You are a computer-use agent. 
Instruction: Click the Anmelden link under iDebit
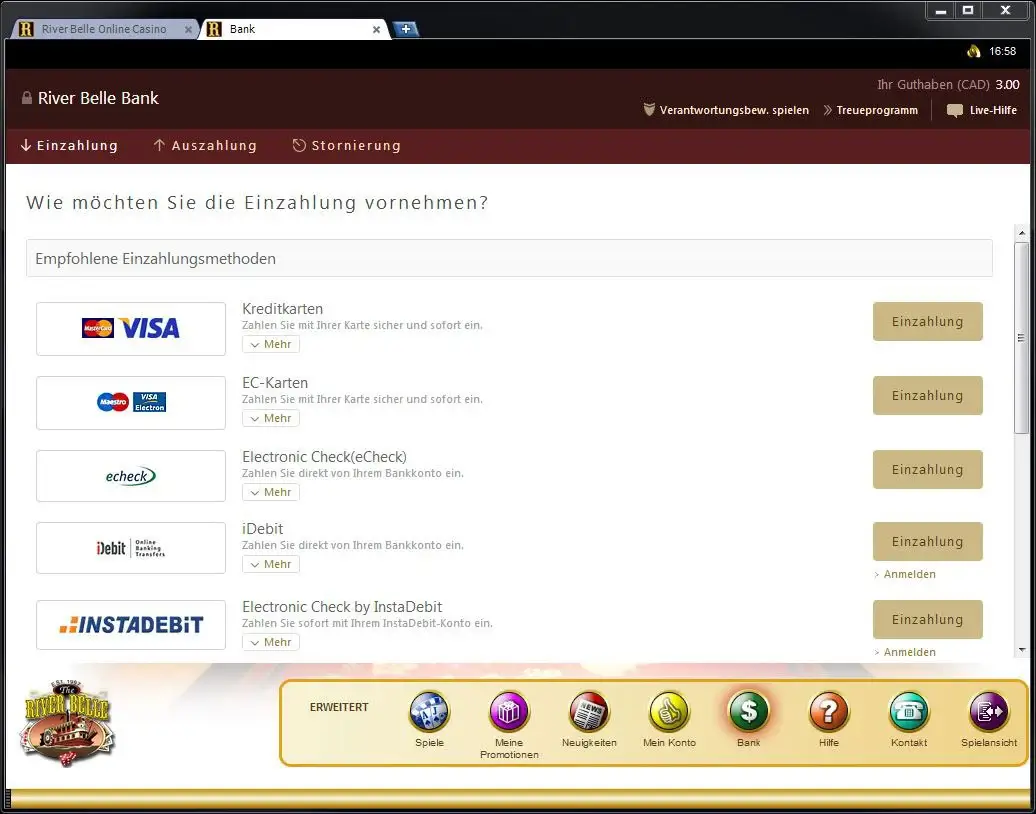909,574
